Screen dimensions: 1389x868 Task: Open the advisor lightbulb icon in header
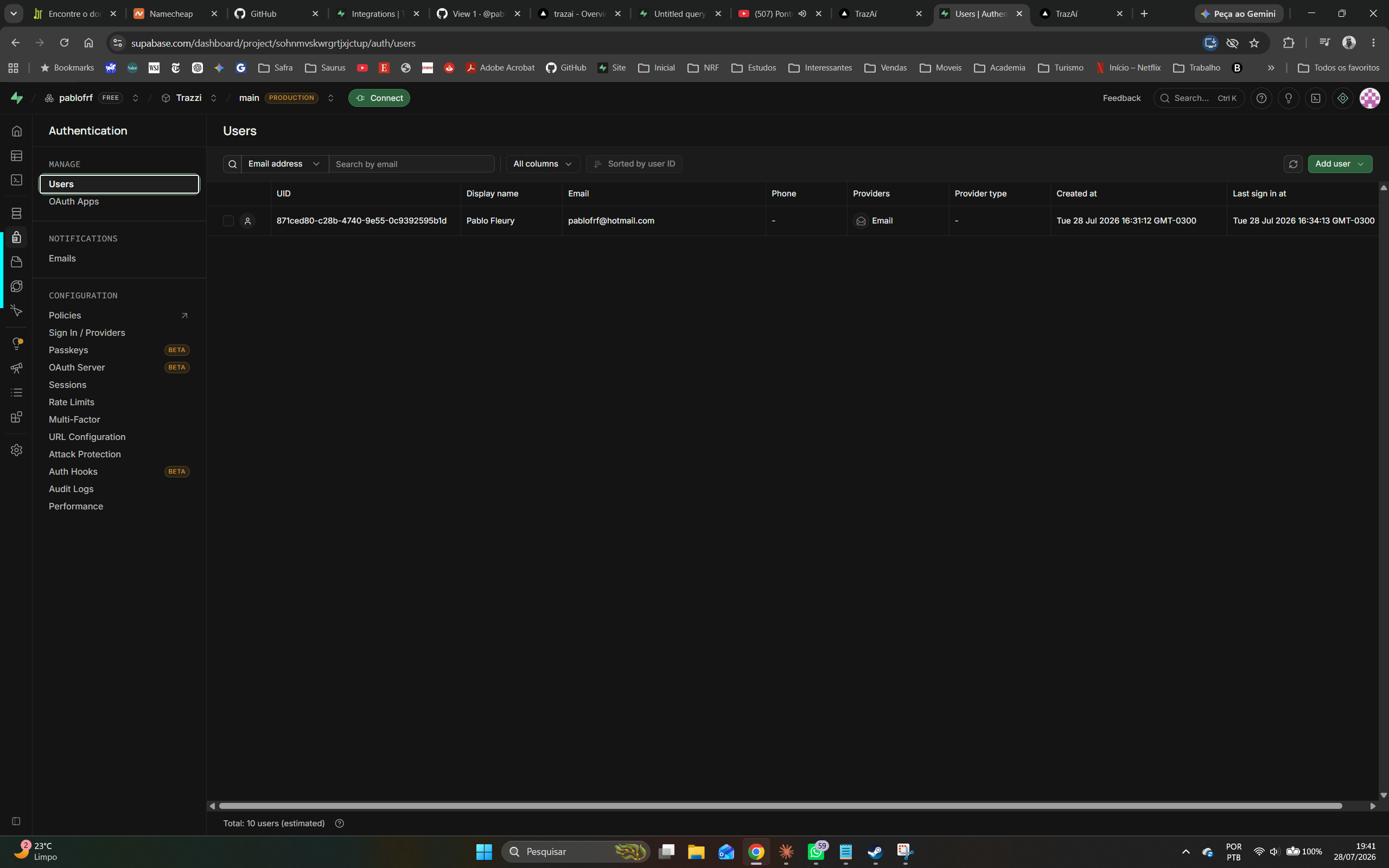tap(1289, 98)
